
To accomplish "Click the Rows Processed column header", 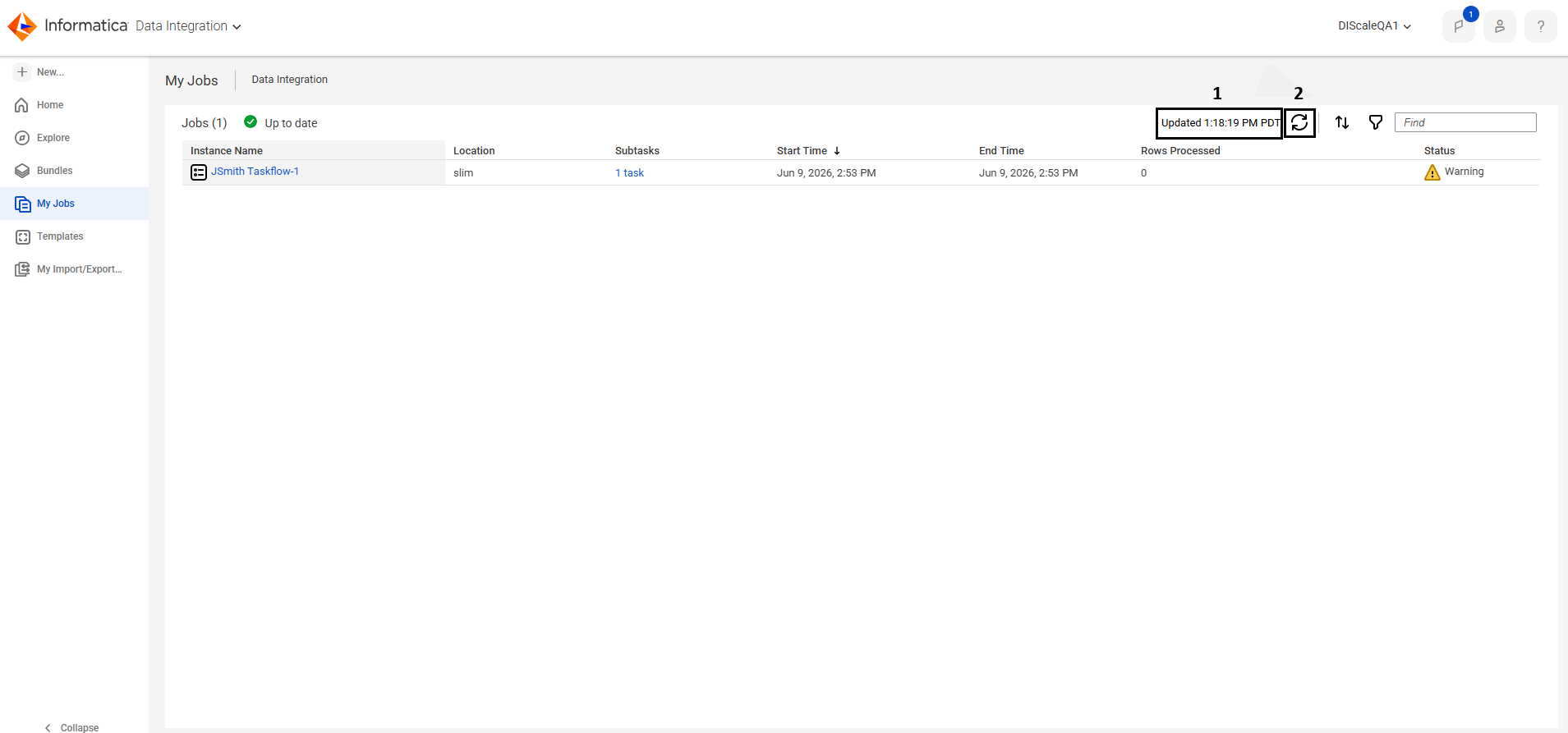I will click(x=1180, y=150).
